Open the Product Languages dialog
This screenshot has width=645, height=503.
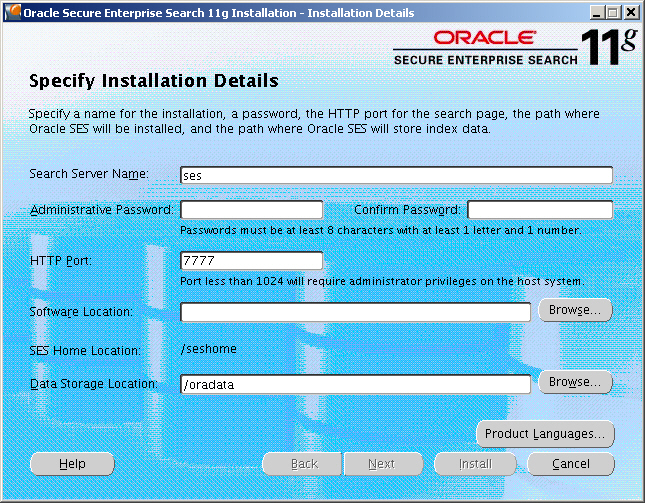click(545, 434)
